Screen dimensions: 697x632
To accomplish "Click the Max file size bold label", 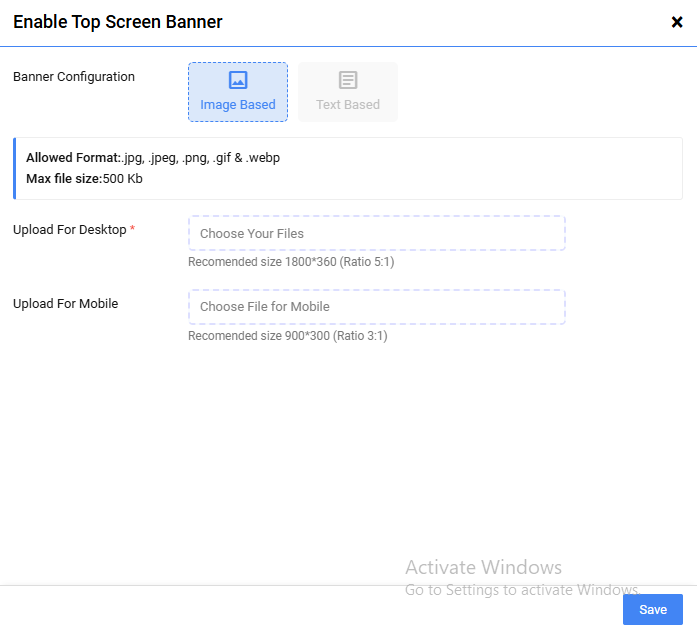I will point(64,178).
